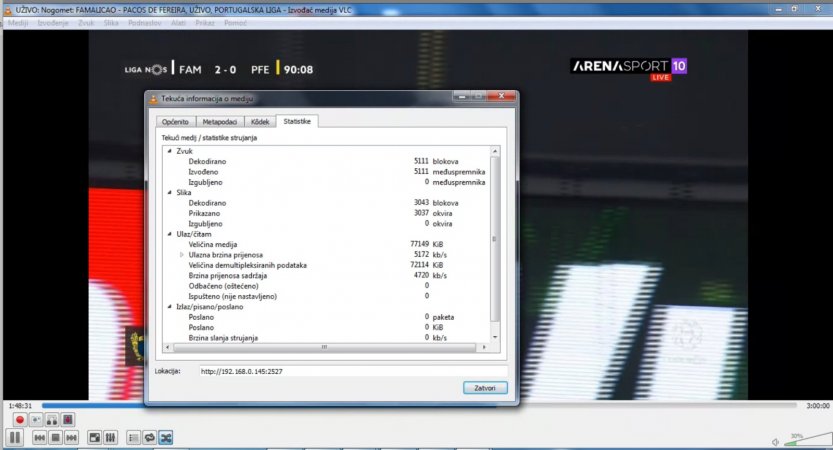Image resolution: width=833 pixels, height=450 pixels.
Task: Open the Podnaslov menu
Action: pyautogui.click(x=144, y=23)
